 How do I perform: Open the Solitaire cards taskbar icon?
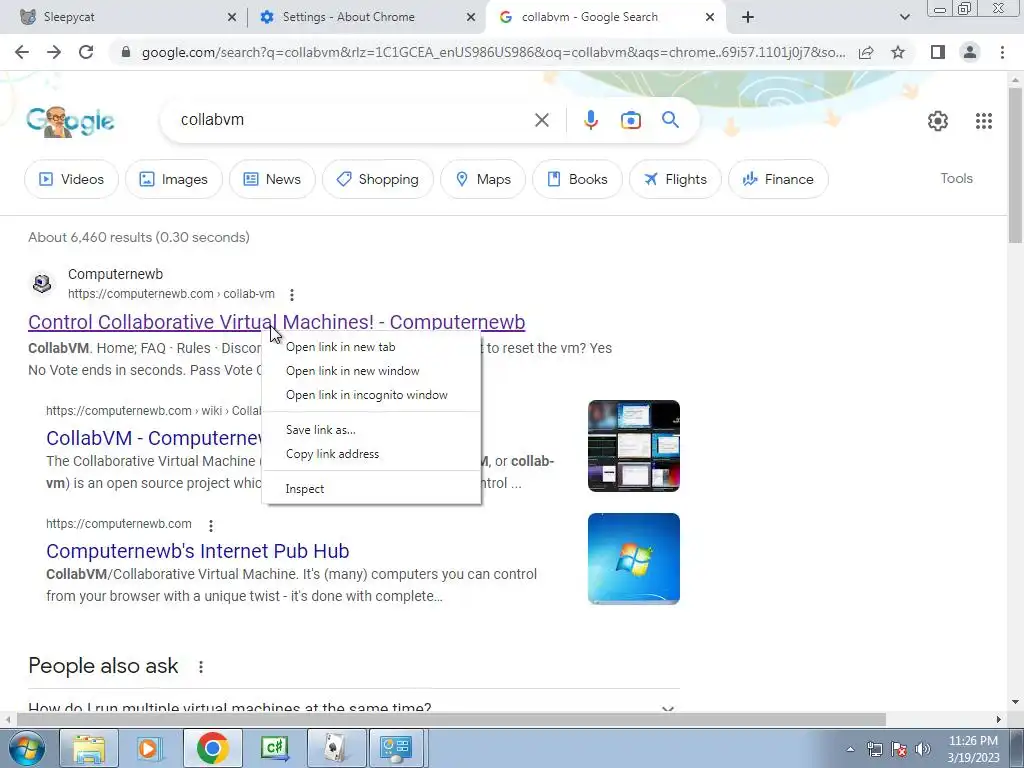pyautogui.click(x=336, y=748)
